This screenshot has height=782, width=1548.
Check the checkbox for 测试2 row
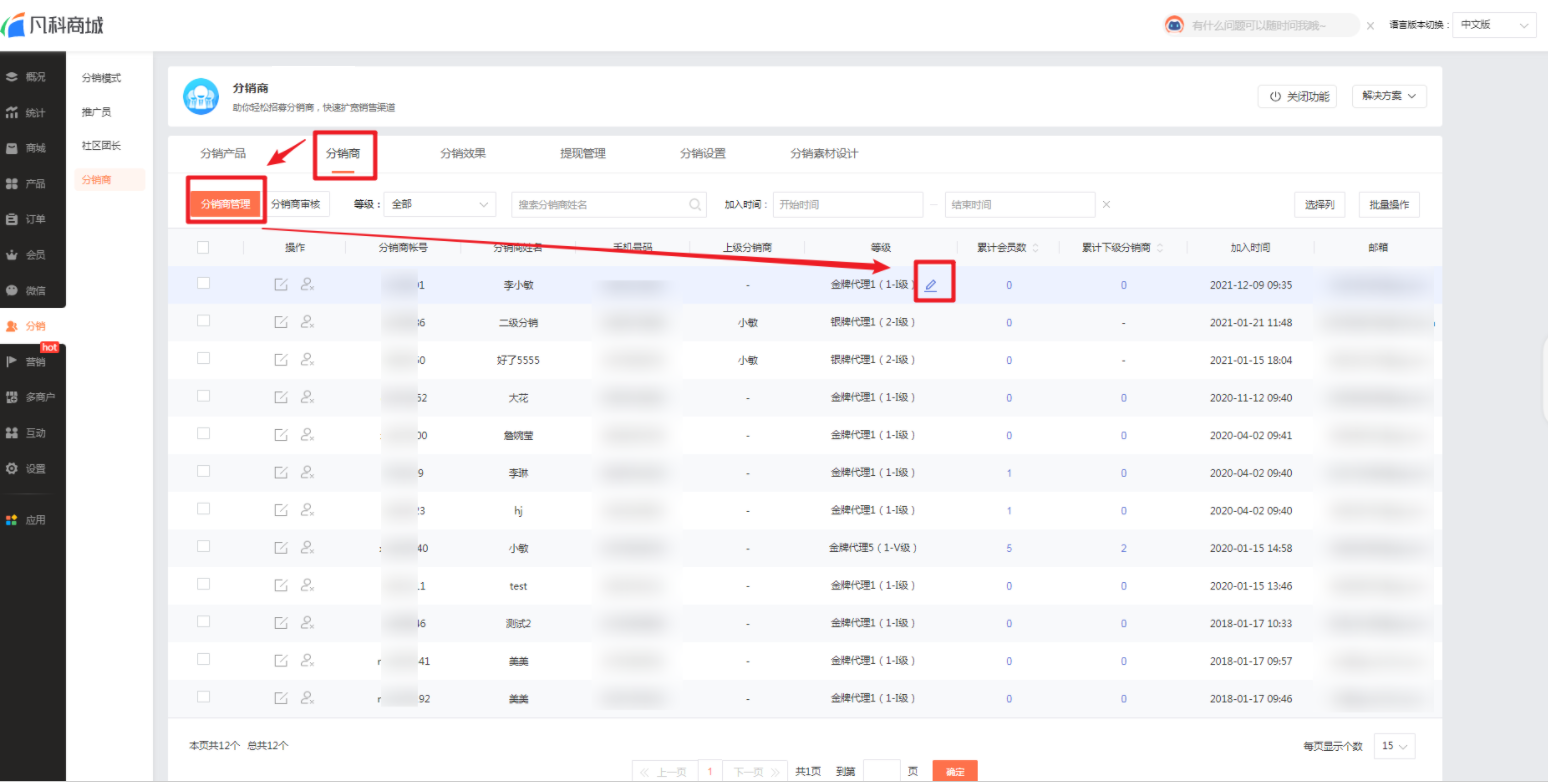point(203,622)
